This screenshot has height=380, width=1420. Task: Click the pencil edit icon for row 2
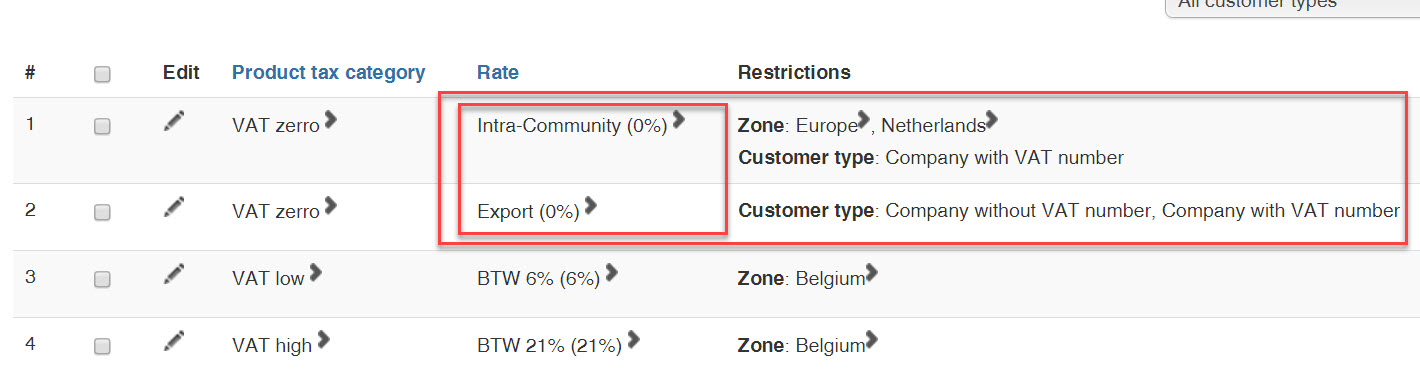(x=174, y=206)
